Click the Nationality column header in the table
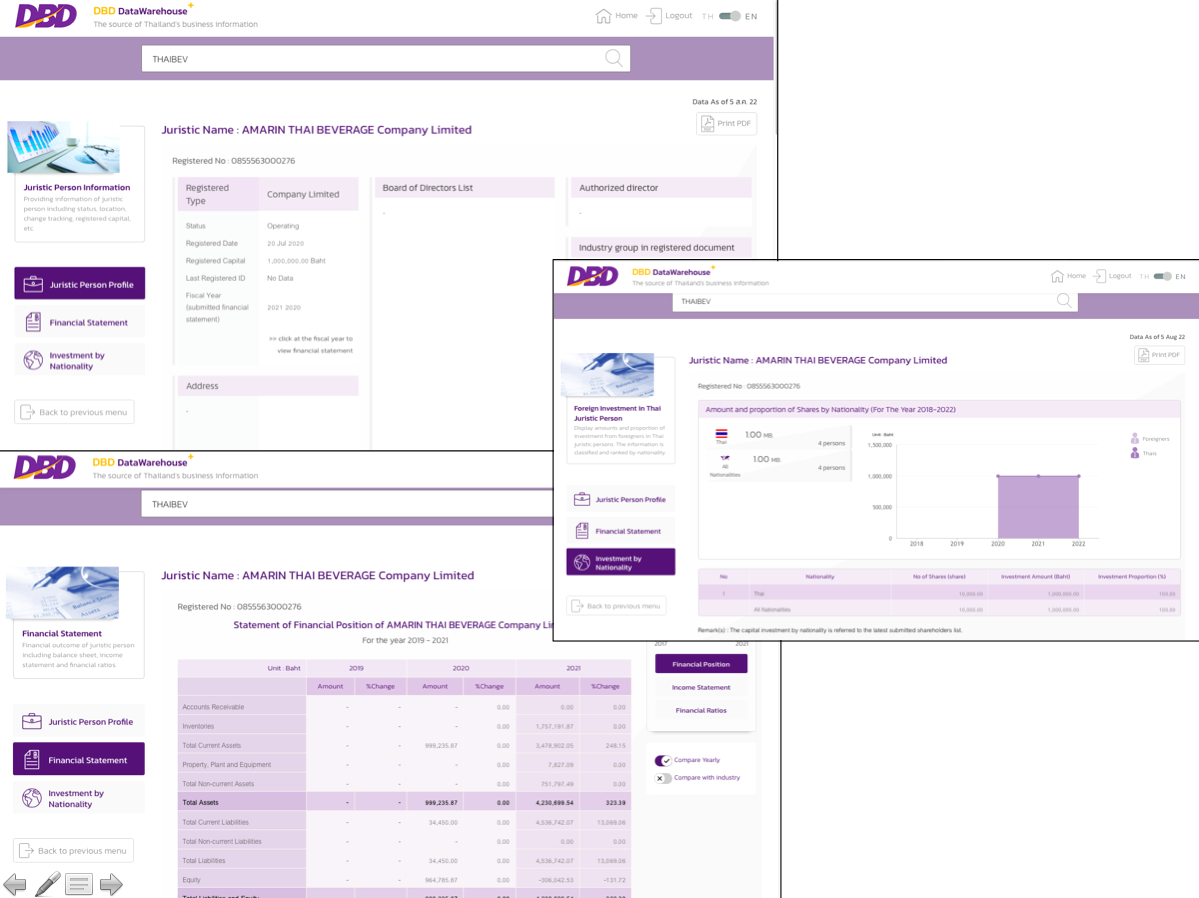The width and height of the screenshot is (1199, 898). (820, 577)
